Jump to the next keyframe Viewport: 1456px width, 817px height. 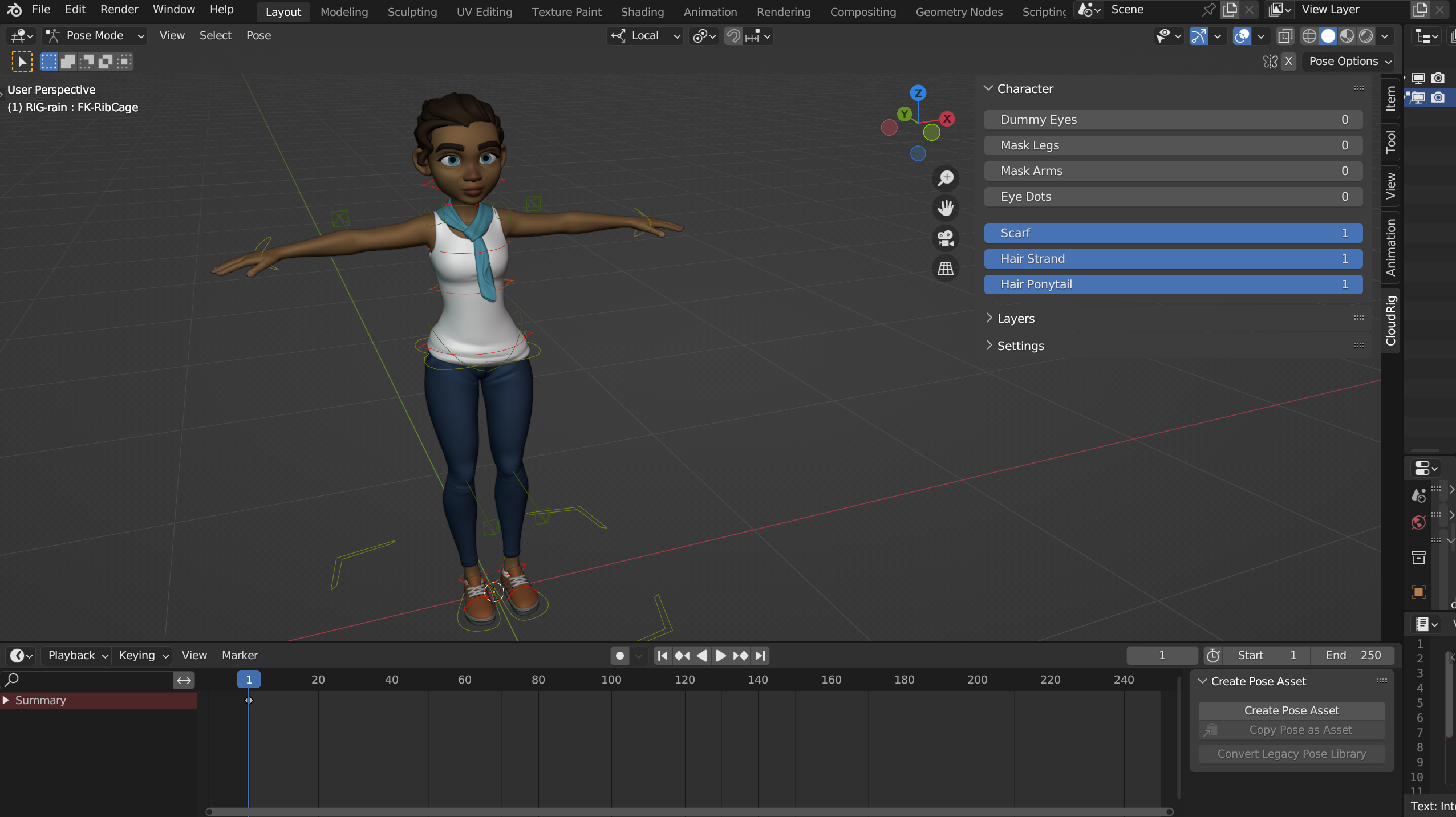[x=740, y=656]
